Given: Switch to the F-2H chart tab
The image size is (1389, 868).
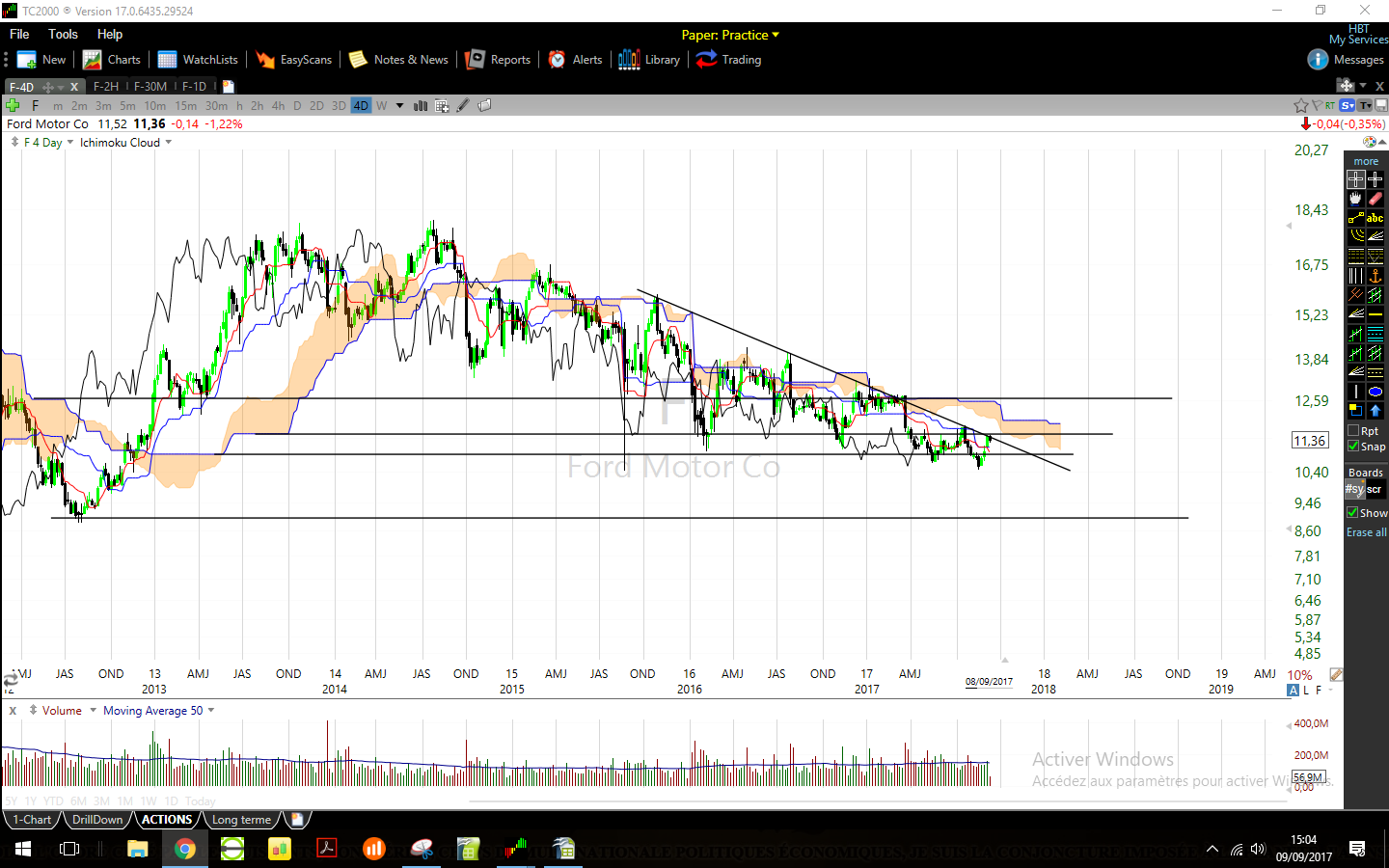Looking at the screenshot, I should pyautogui.click(x=106, y=87).
